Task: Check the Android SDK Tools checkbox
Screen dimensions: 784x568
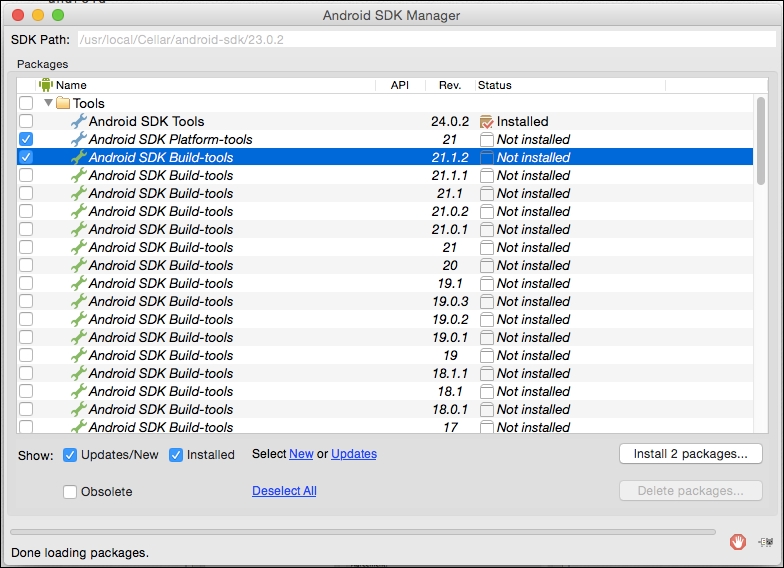Action: [26, 121]
